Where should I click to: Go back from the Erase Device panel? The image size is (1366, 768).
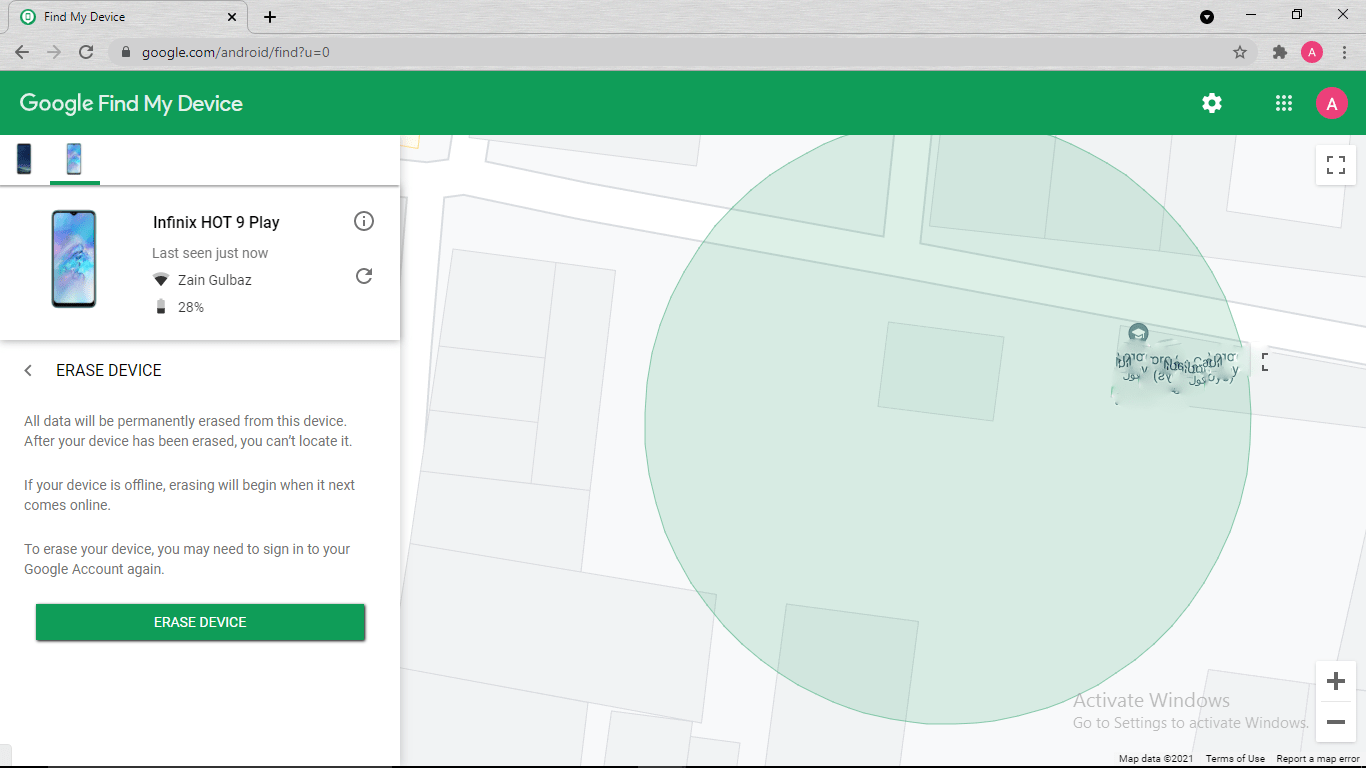(27, 370)
